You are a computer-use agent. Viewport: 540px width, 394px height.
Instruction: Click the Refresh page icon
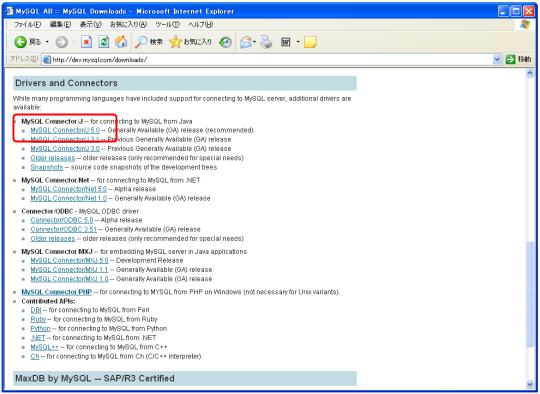point(104,42)
